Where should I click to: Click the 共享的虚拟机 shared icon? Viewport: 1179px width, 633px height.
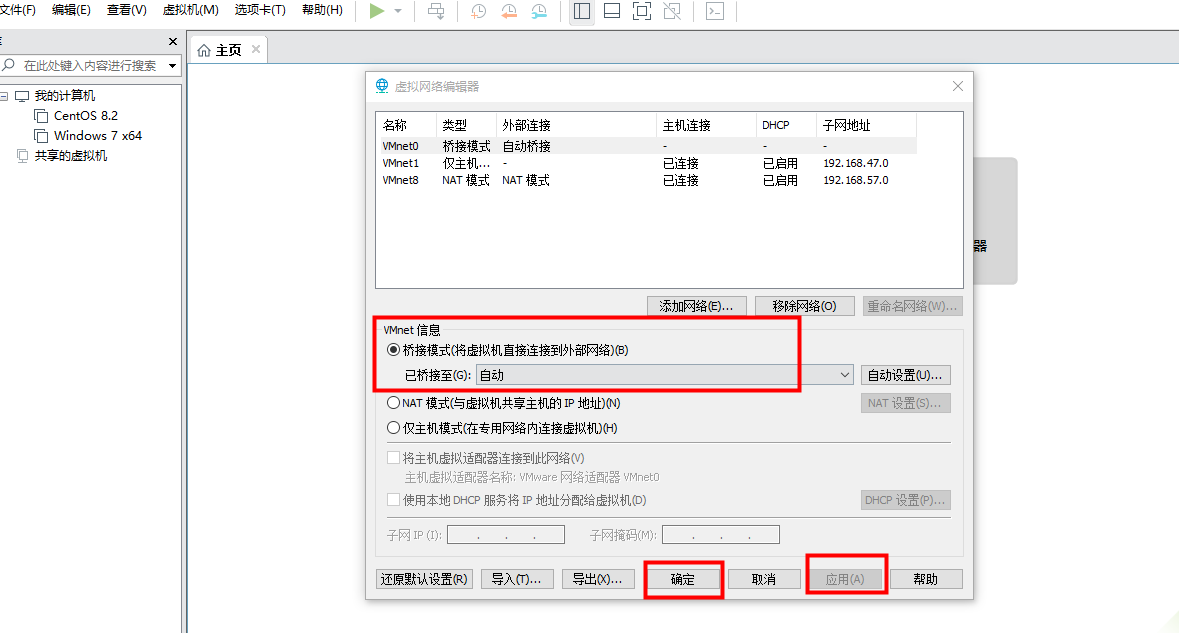tap(23, 156)
